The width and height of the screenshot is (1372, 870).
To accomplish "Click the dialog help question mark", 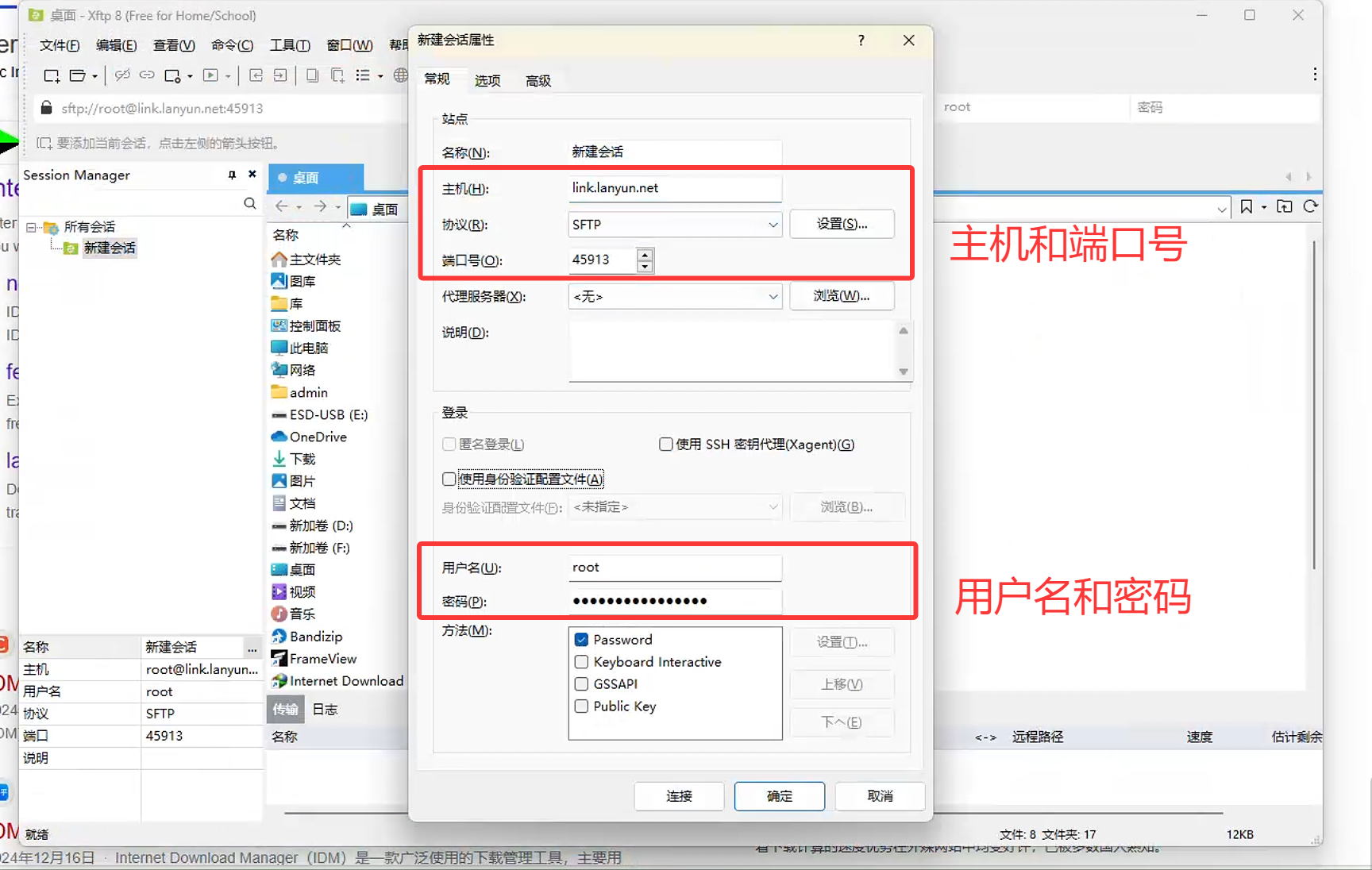I will pyautogui.click(x=861, y=40).
